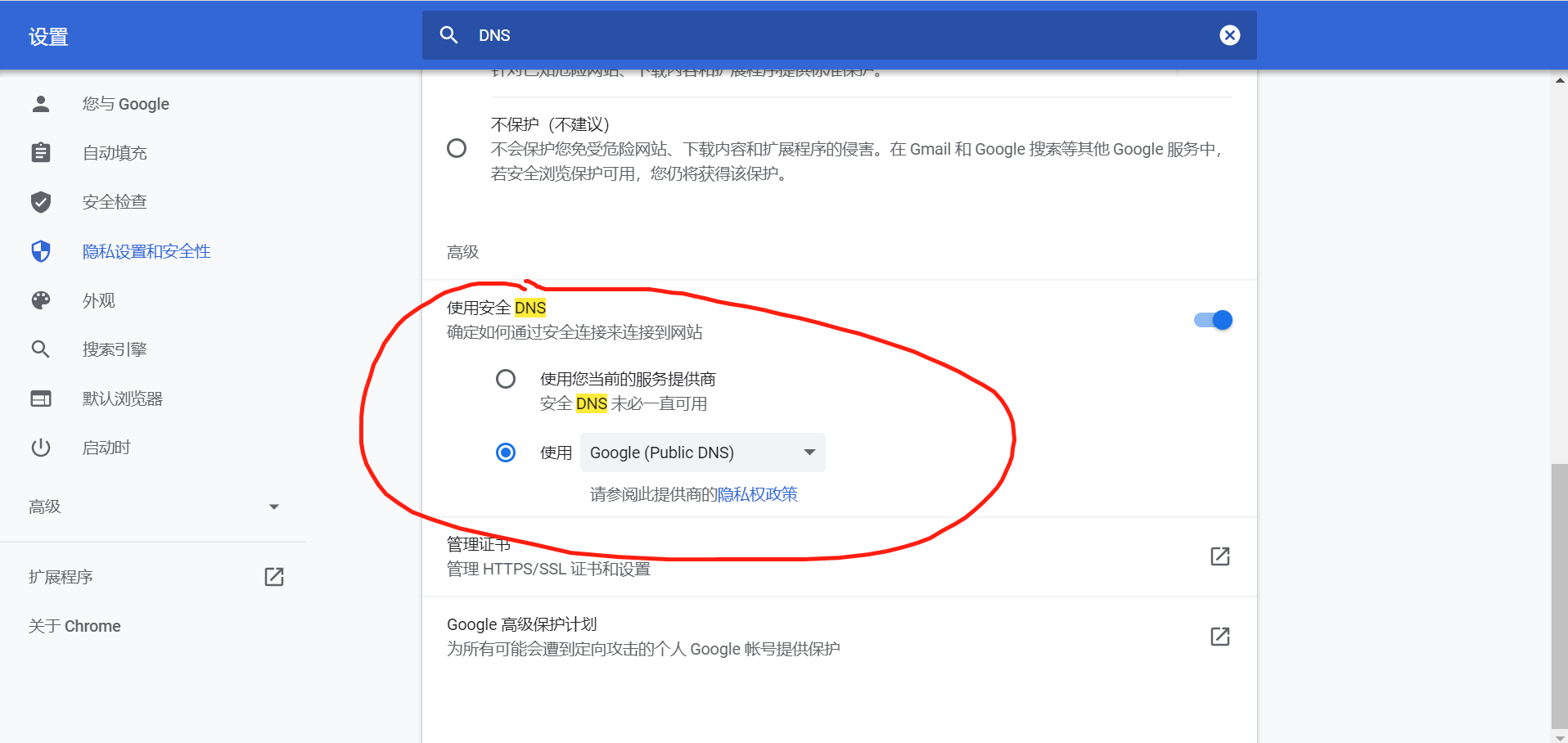
Task: Click the 使用安全 DNS heading text
Action: click(497, 308)
